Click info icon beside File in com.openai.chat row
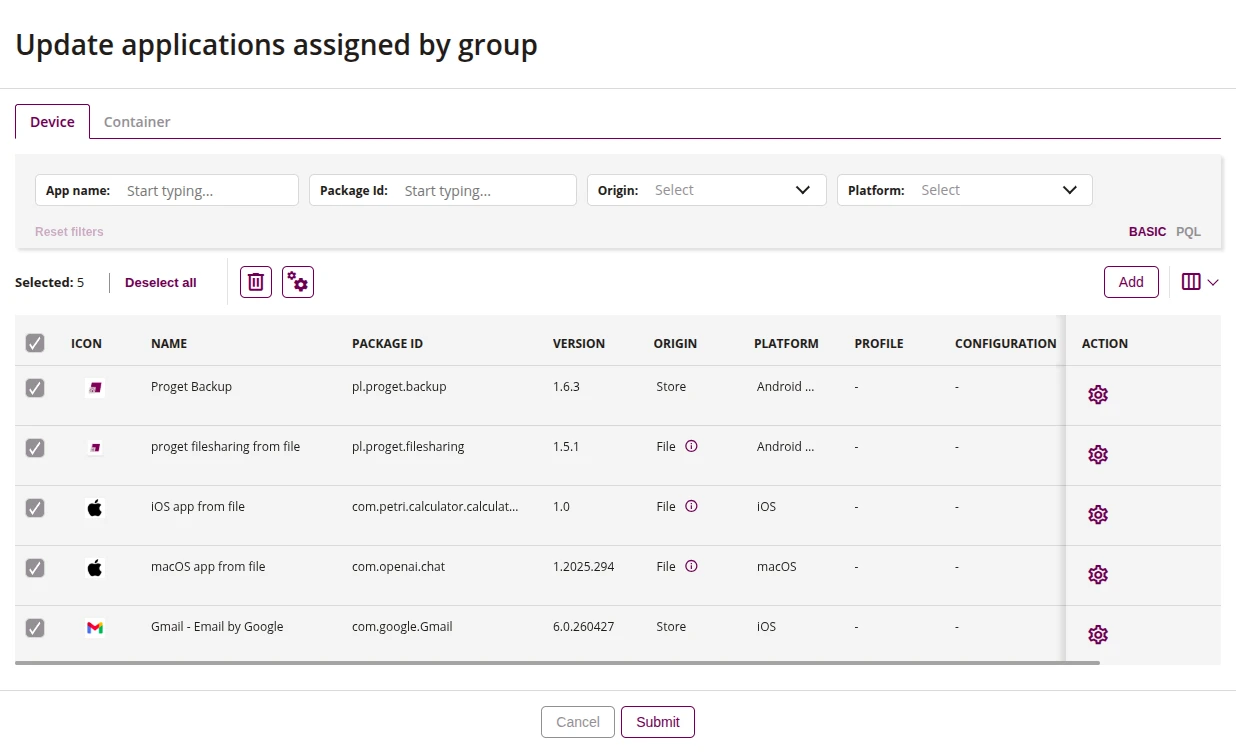Image resolution: width=1236 pixels, height=753 pixels. 691,566
